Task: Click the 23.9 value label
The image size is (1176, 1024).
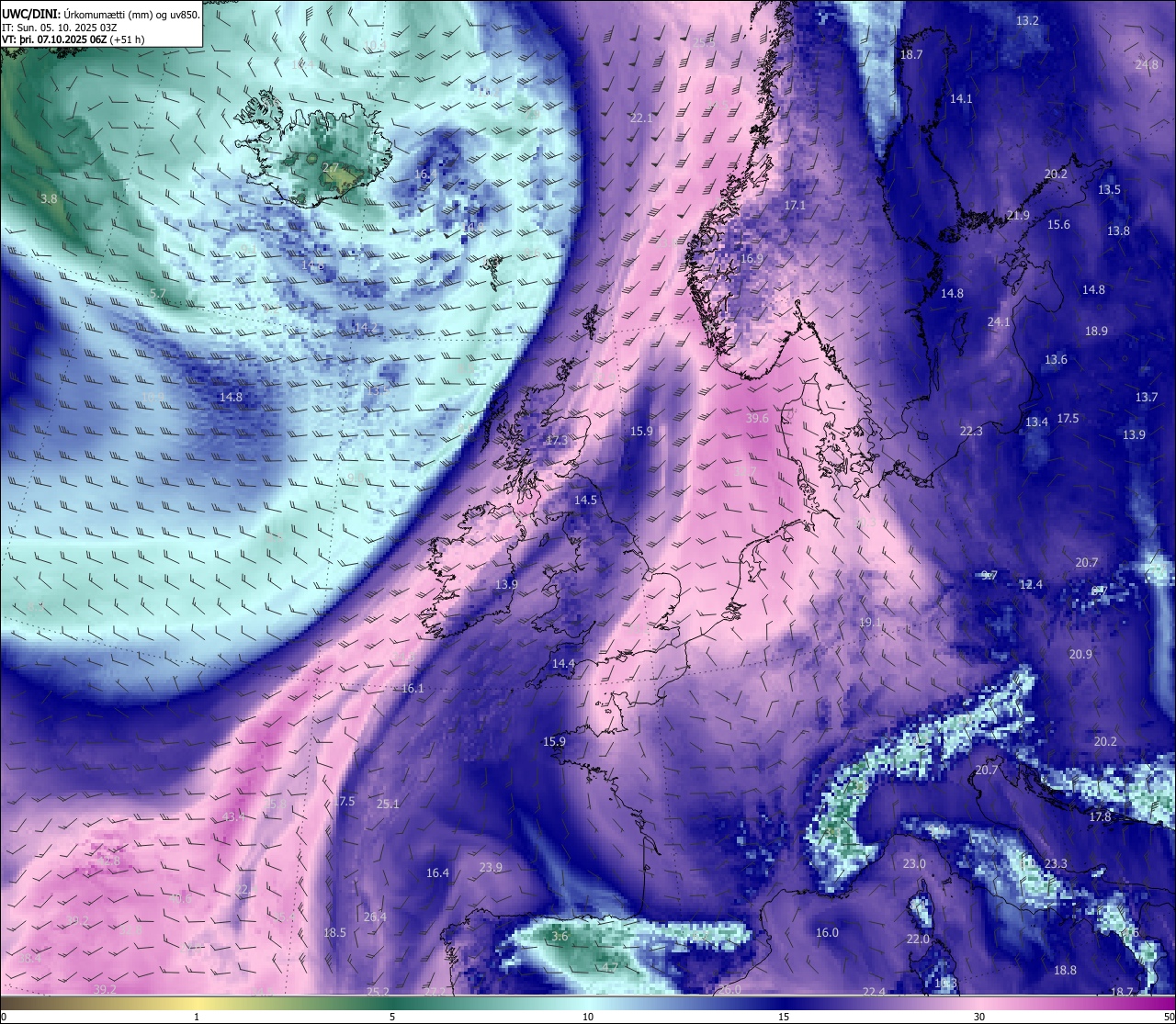Action: tap(491, 867)
